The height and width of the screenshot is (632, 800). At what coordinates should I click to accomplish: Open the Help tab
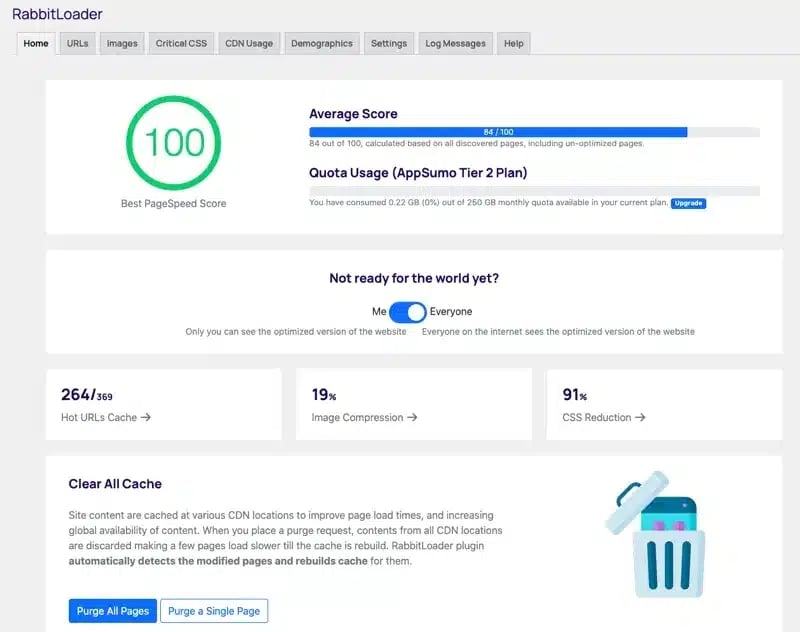513,44
